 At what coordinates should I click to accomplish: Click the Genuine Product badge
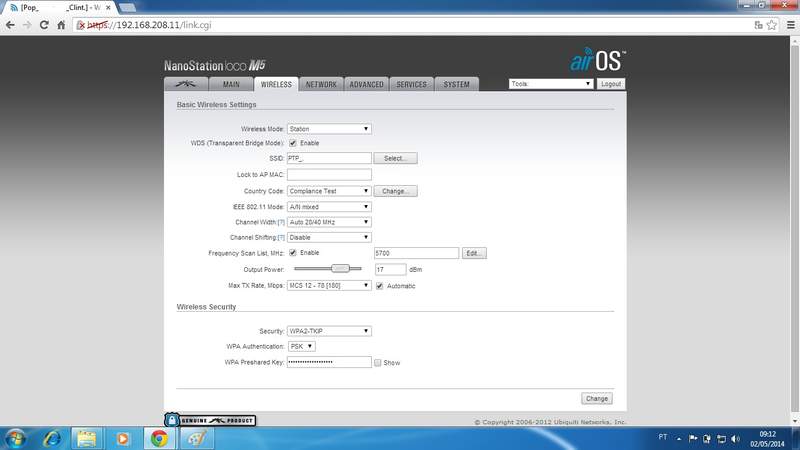coord(210,420)
